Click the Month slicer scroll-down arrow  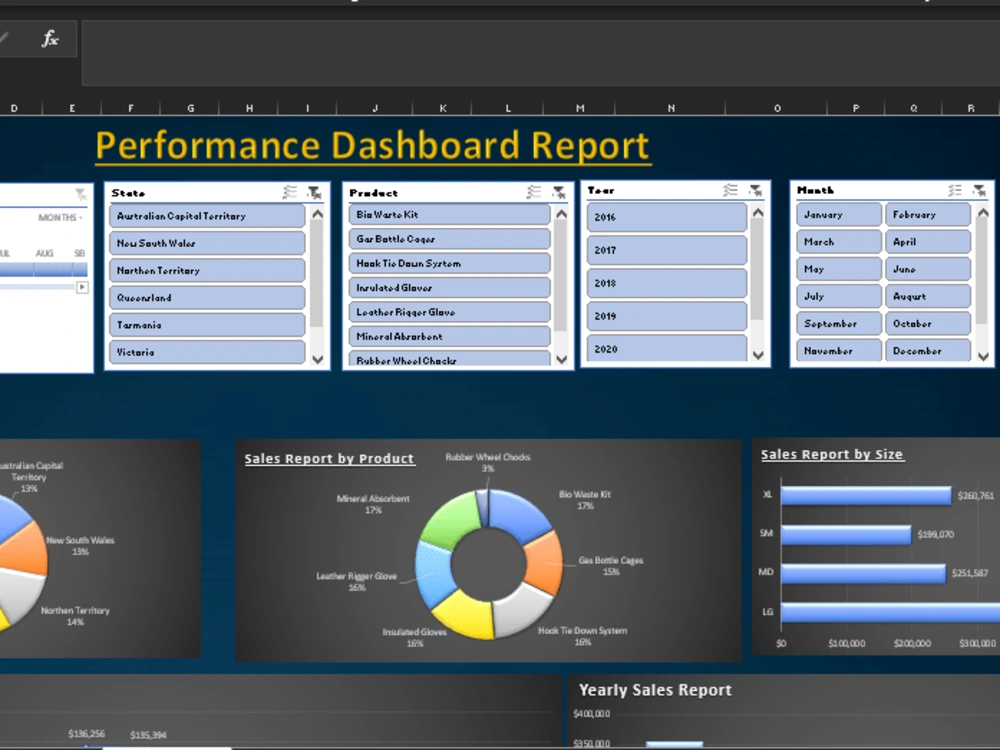(983, 357)
